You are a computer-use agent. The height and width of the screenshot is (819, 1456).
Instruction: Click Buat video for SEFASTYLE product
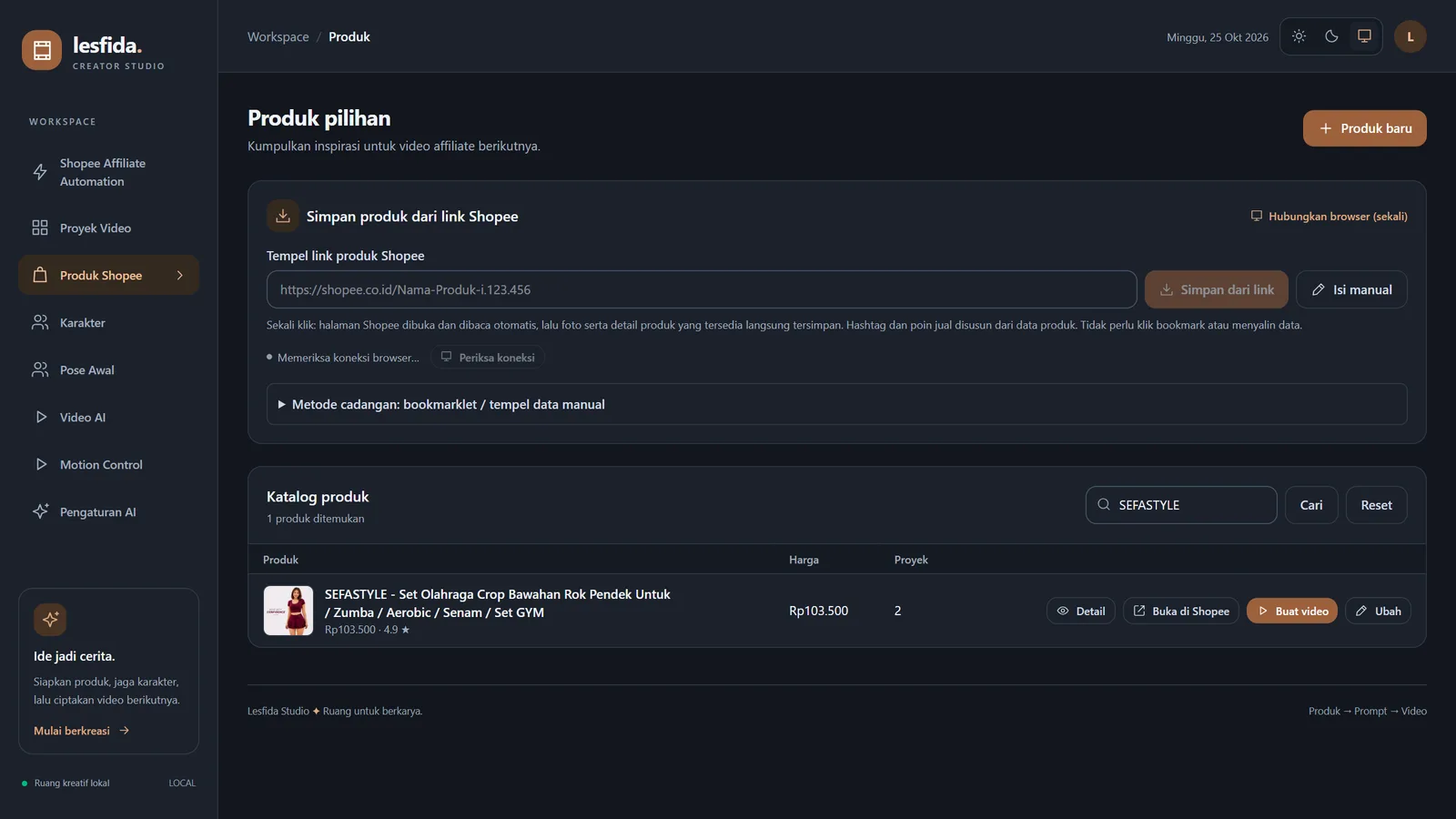(1292, 612)
